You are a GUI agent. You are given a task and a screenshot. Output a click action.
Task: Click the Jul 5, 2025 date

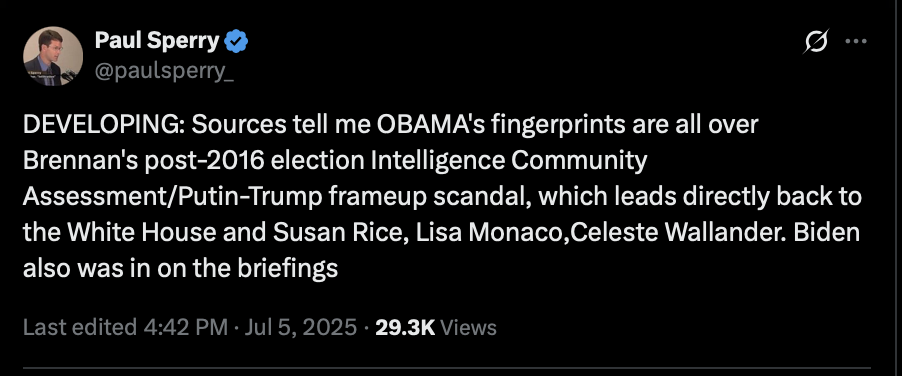coord(301,327)
